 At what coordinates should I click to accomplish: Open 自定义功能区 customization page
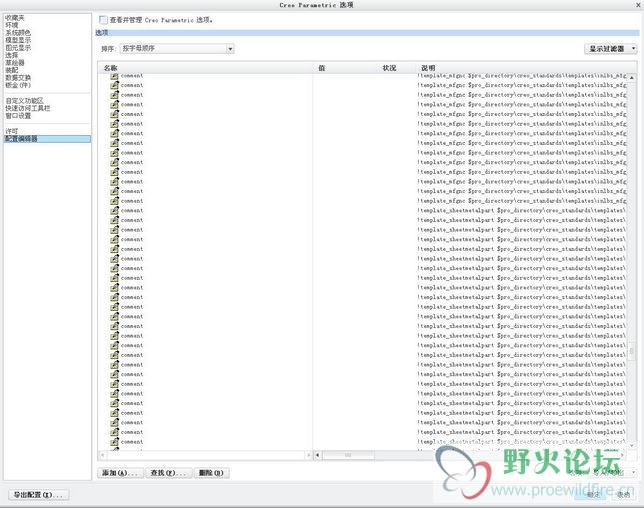pos(24,101)
